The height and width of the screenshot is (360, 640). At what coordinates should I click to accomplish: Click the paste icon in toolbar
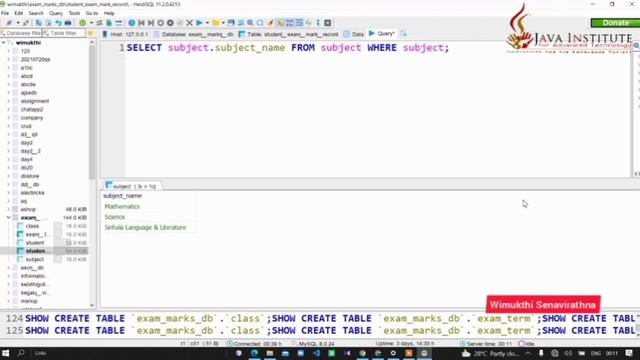49,23
